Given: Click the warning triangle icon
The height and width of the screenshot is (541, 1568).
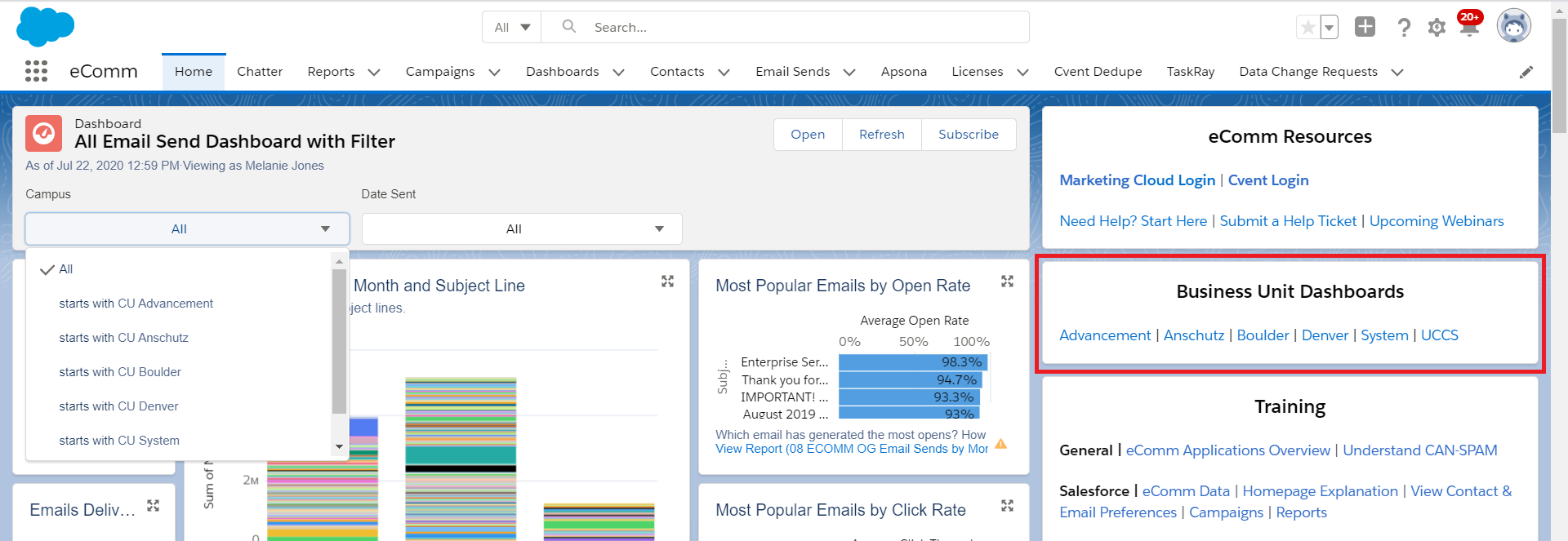Looking at the screenshot, I should (1000, 445).
